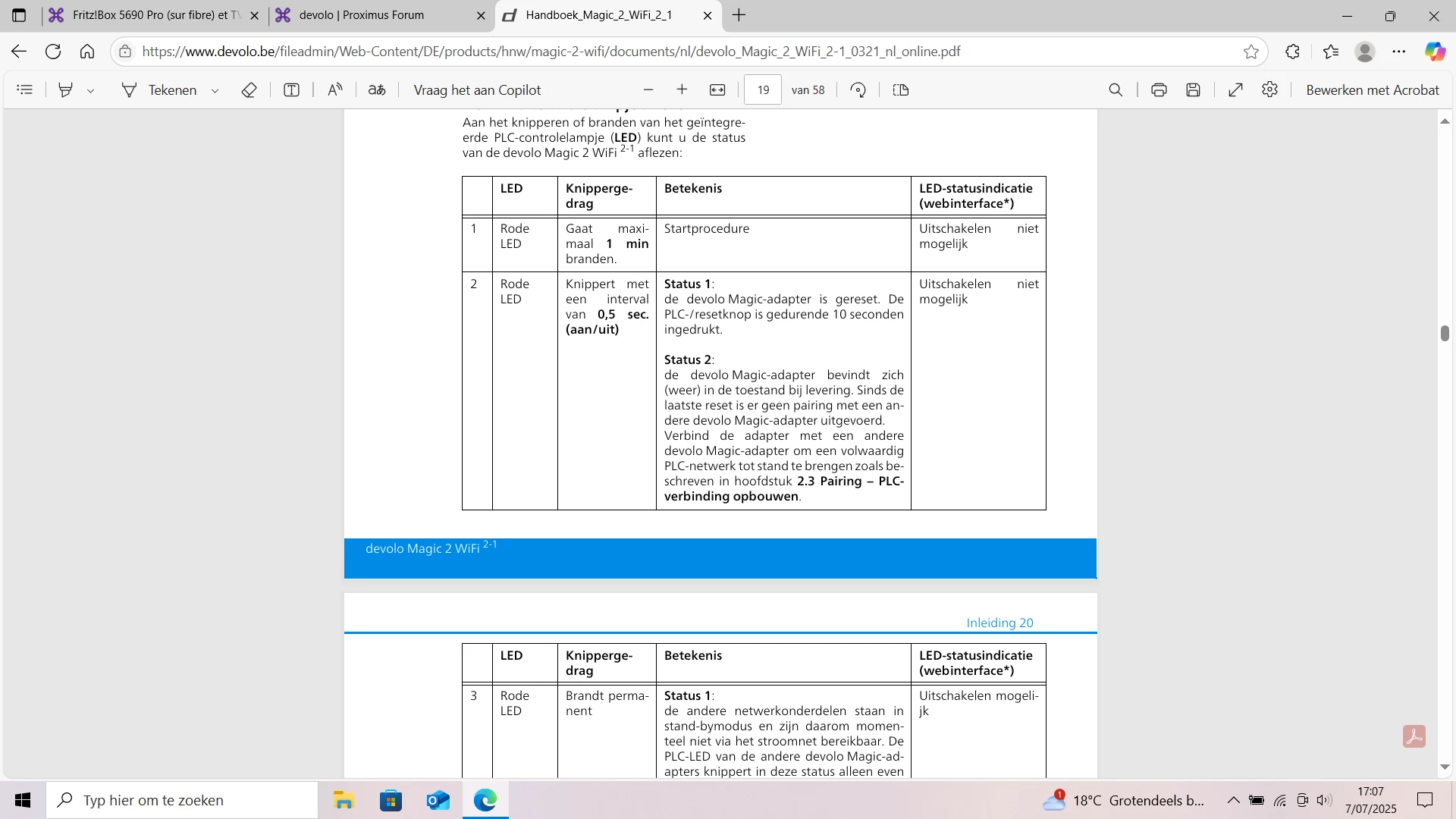Open the Windows Start menu
The height and width of the screenshot is (819, 1456).
pyautogui.click(x=23, y=800)
